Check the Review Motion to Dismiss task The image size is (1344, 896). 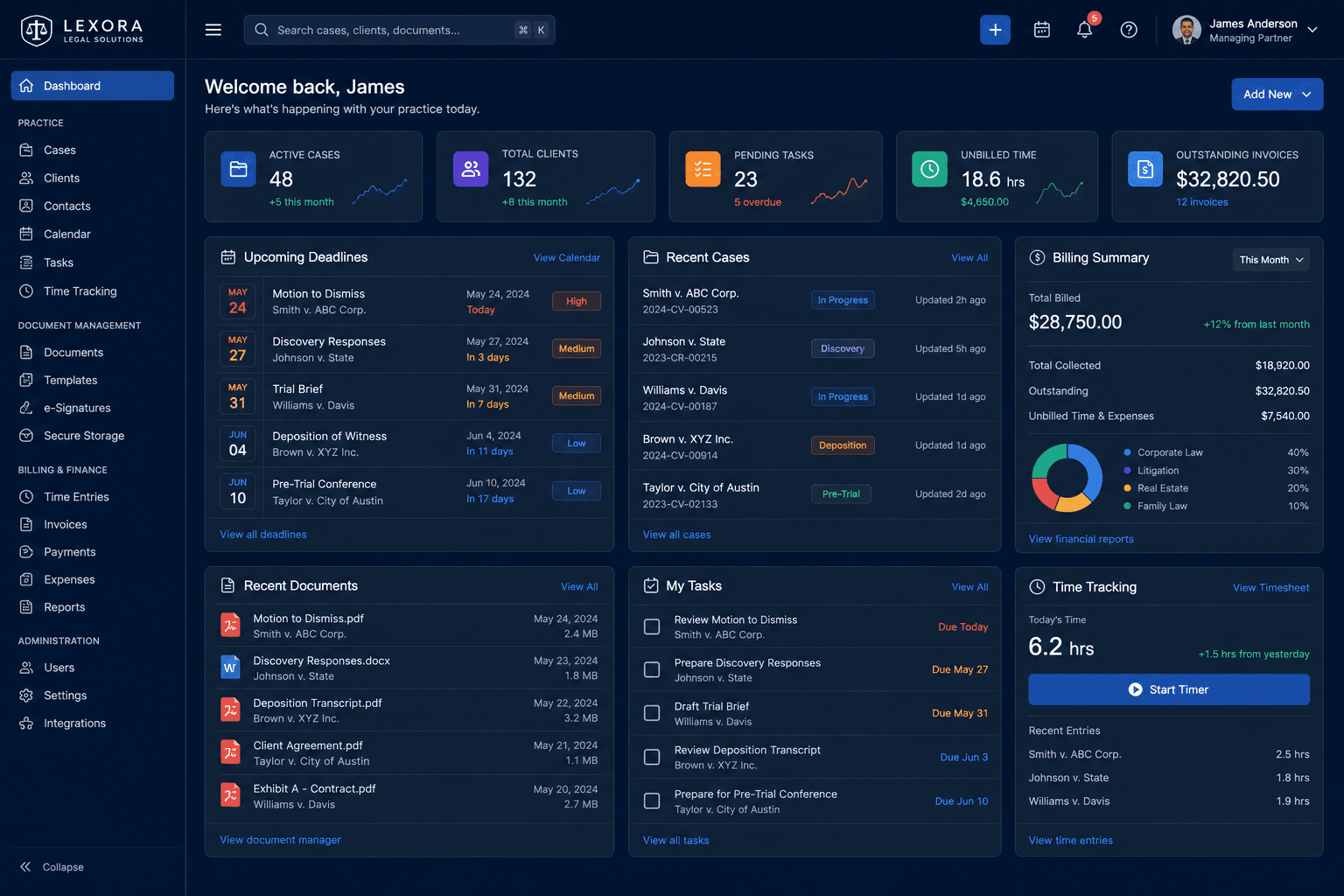tap(652, 626)
